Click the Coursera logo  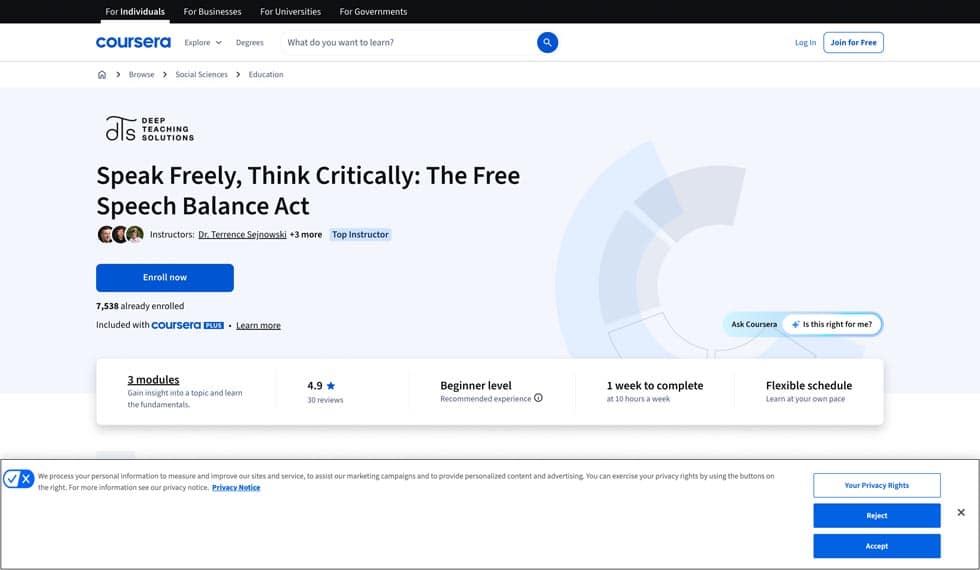click(x=133, y=42)
